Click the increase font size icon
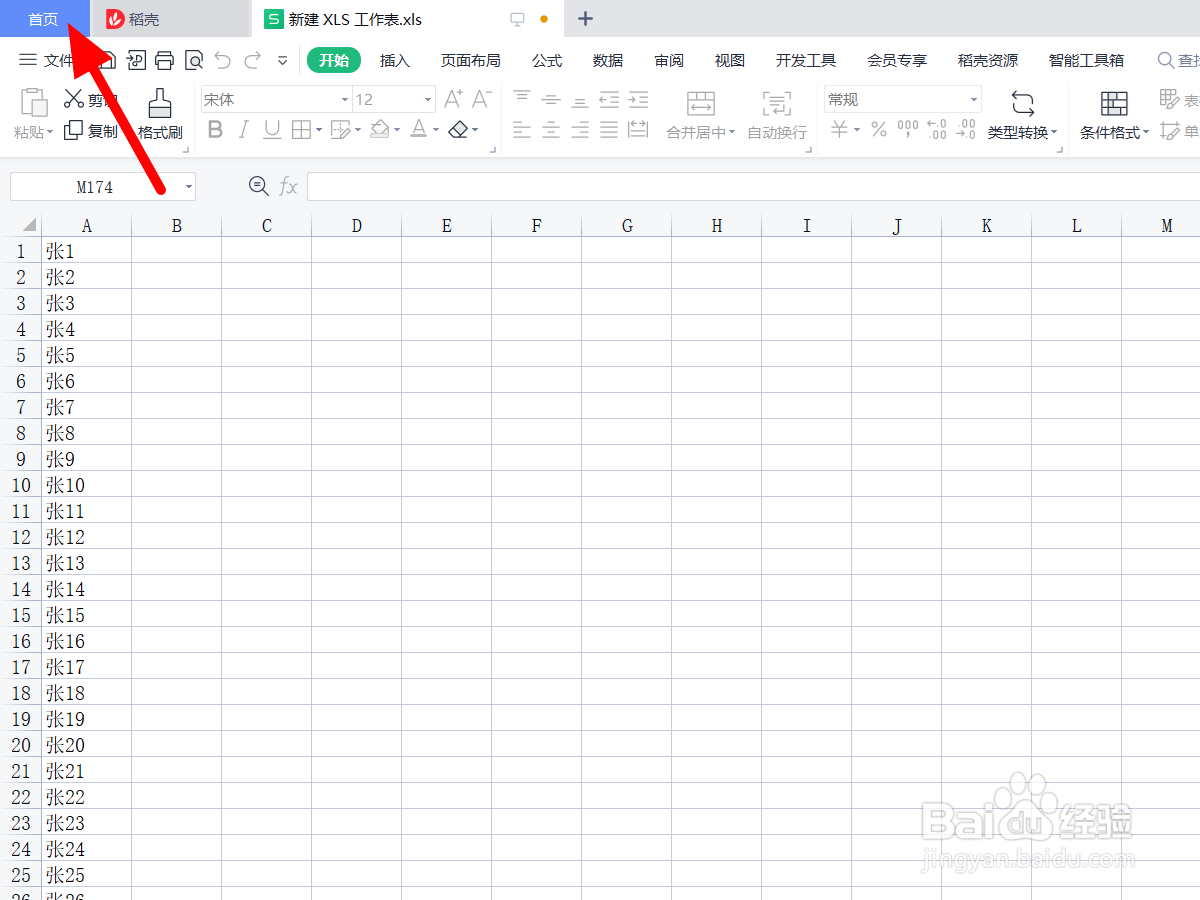The width and height of the screenshot is (1200, 900). (452, 99)
